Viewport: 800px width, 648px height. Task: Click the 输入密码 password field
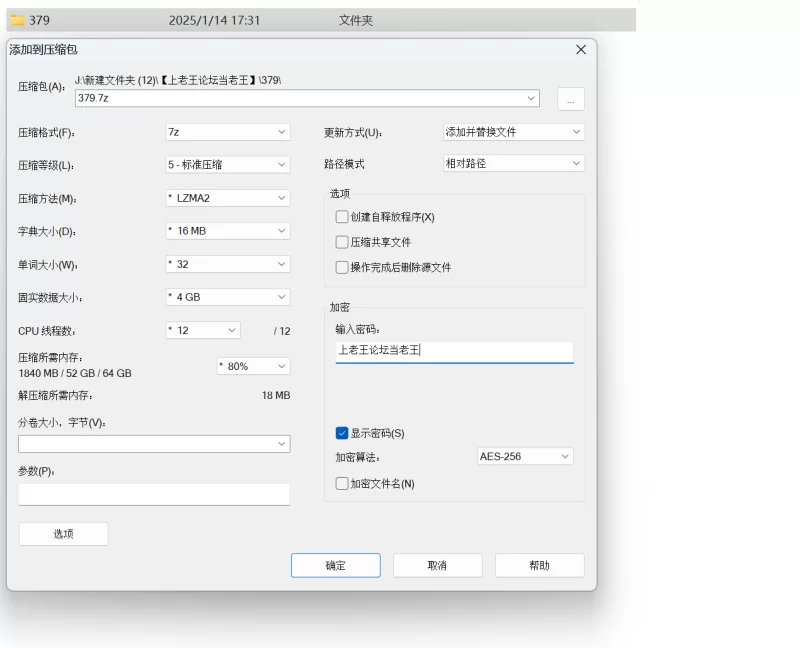pos(455,352)
